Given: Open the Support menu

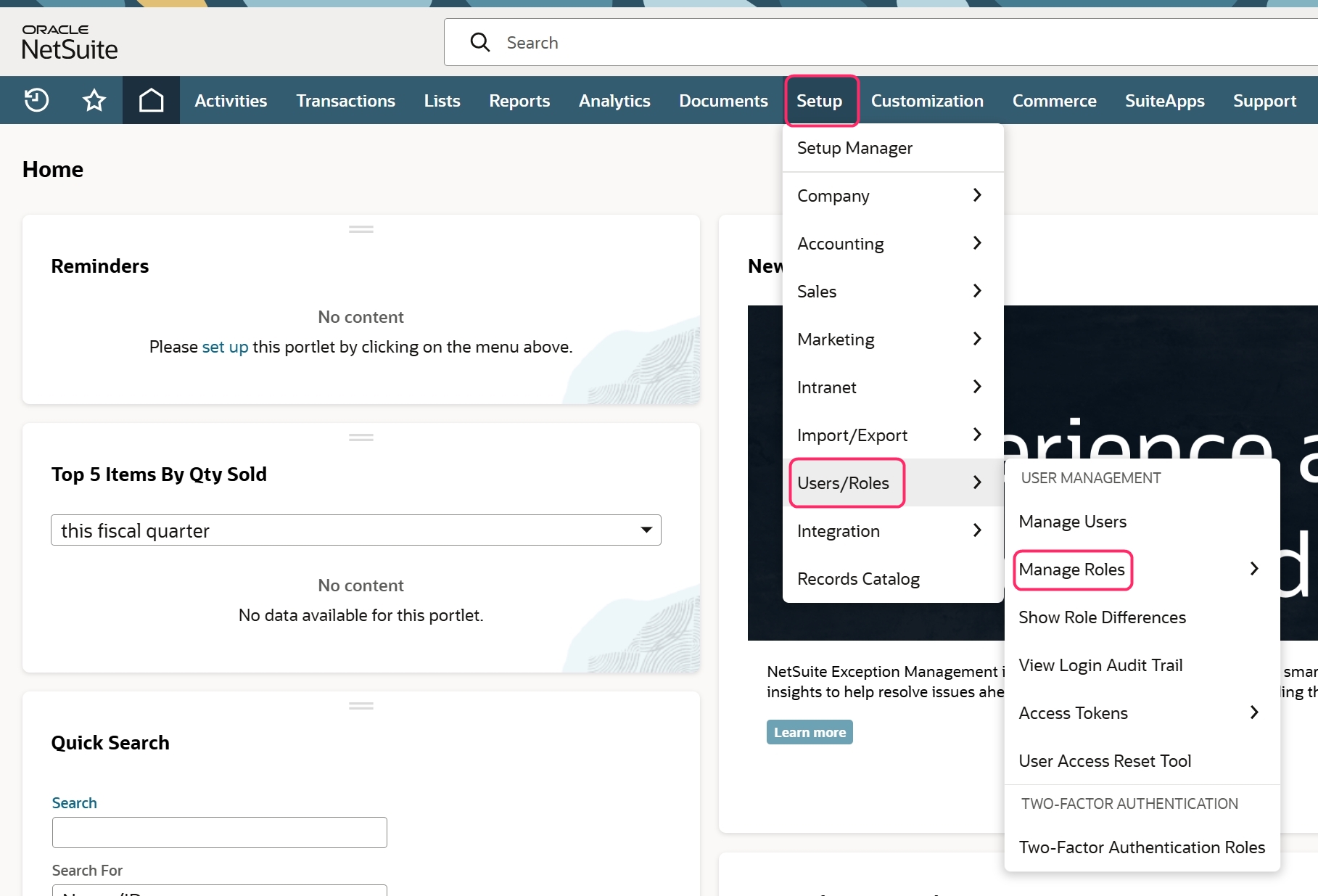Looking at the screenshot, I should [1265, 100].
